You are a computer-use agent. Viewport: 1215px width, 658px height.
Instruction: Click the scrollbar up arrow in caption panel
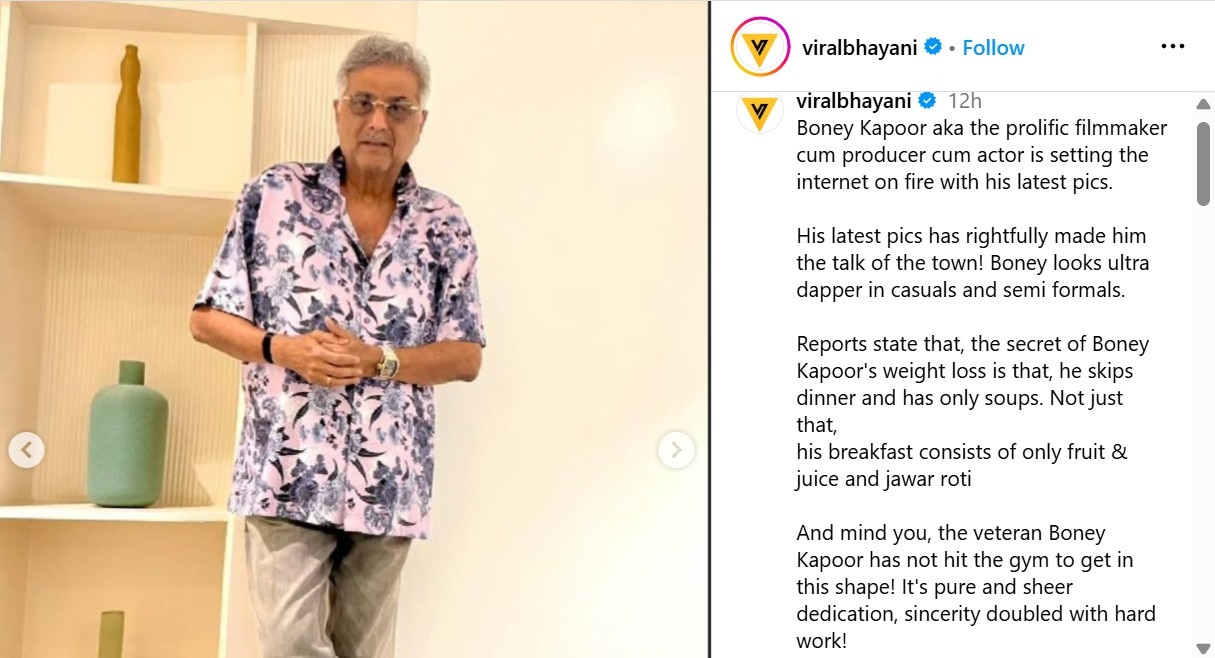(1203, 104)
